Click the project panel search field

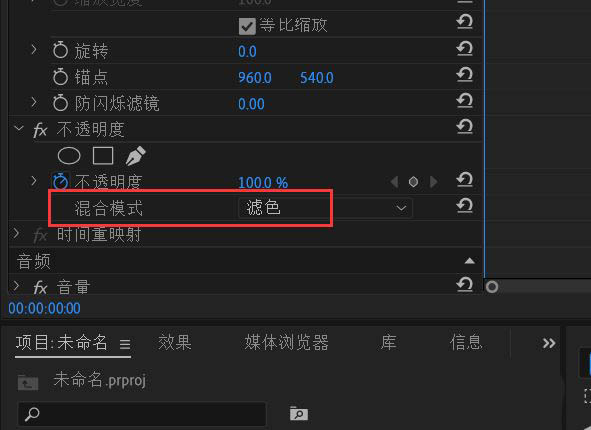point(142,414)
